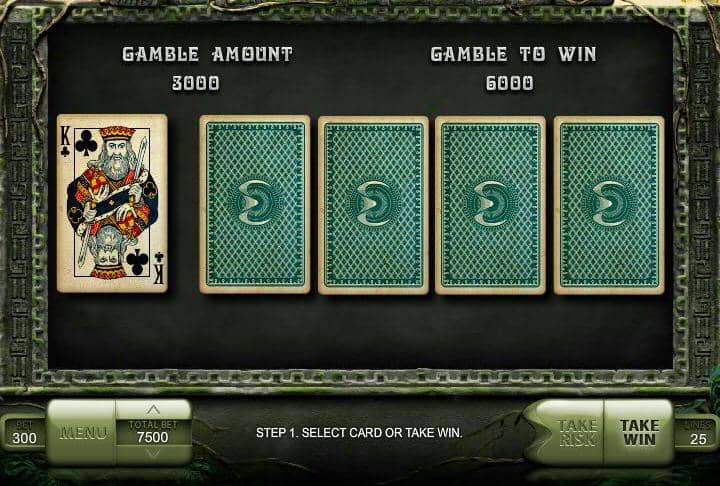
Task: Select the first face-down green card
Action: click(255, 204)
